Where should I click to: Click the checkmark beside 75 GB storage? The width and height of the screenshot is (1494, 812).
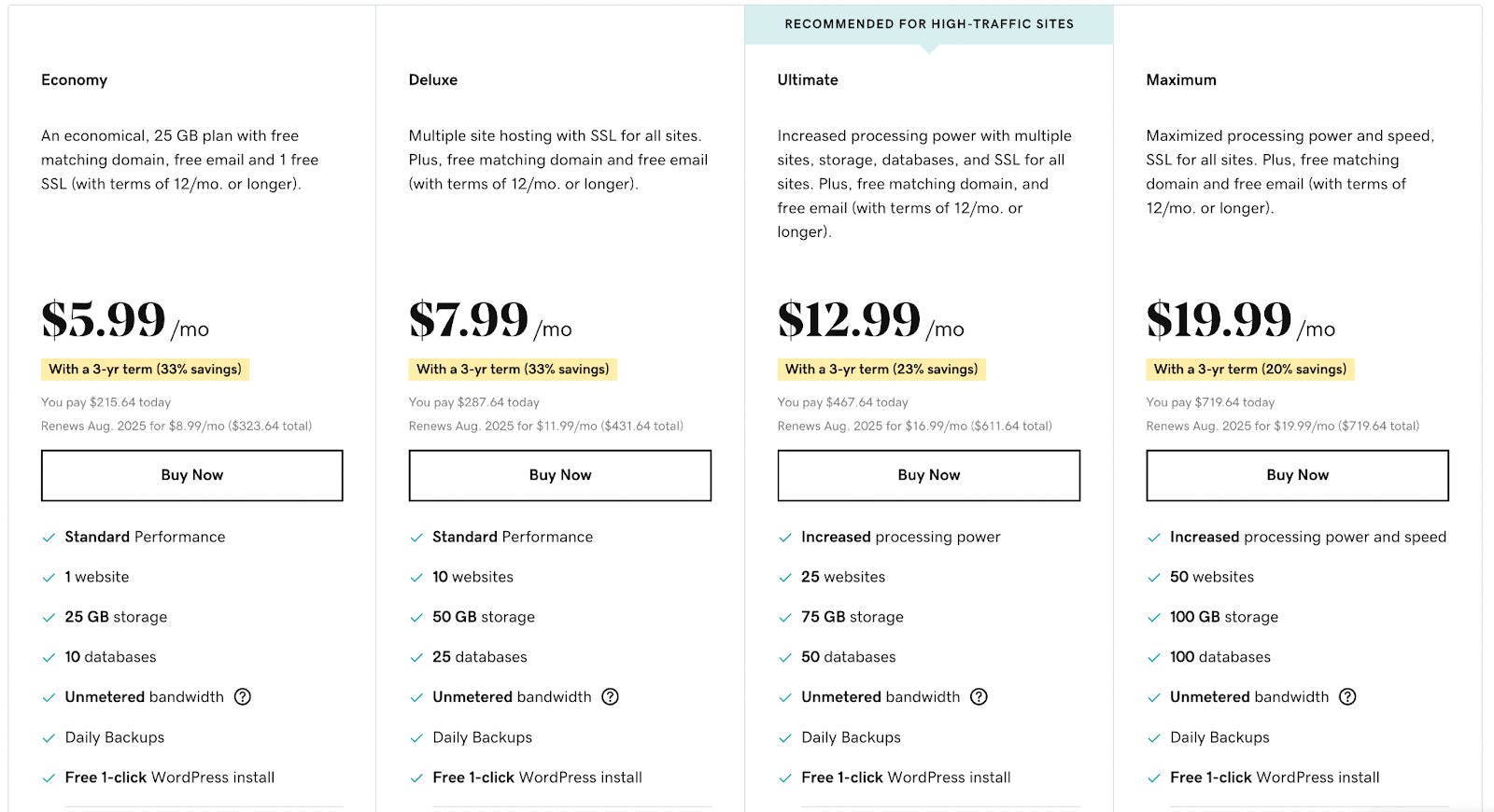pos(784,617)
